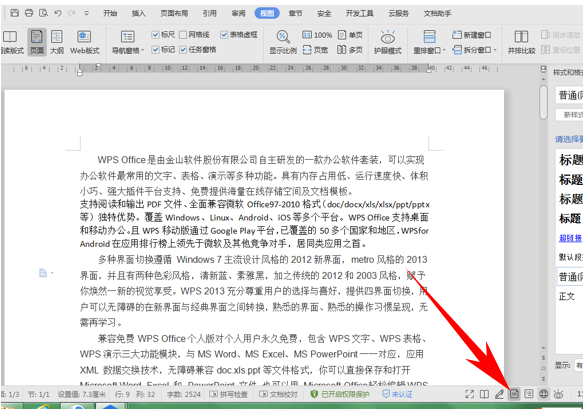Click the right indent marker on ruler

click(428, 70)
